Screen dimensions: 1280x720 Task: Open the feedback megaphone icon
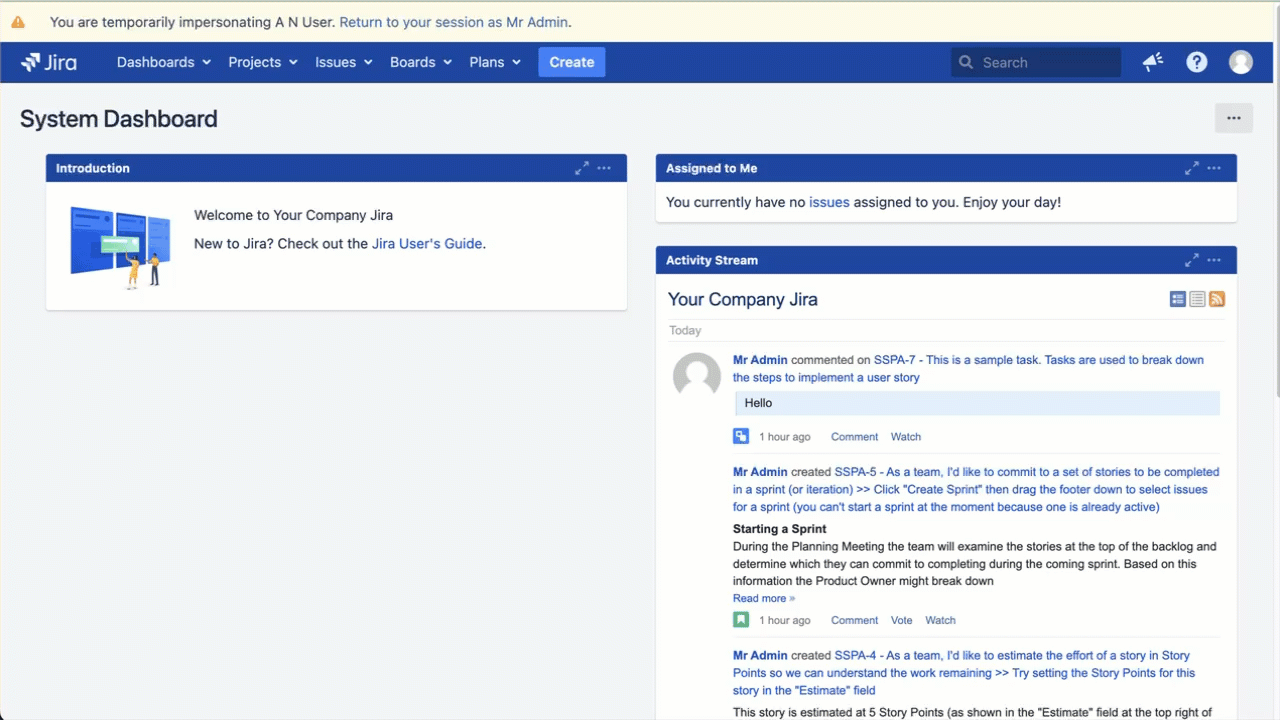pos(1153,62)
